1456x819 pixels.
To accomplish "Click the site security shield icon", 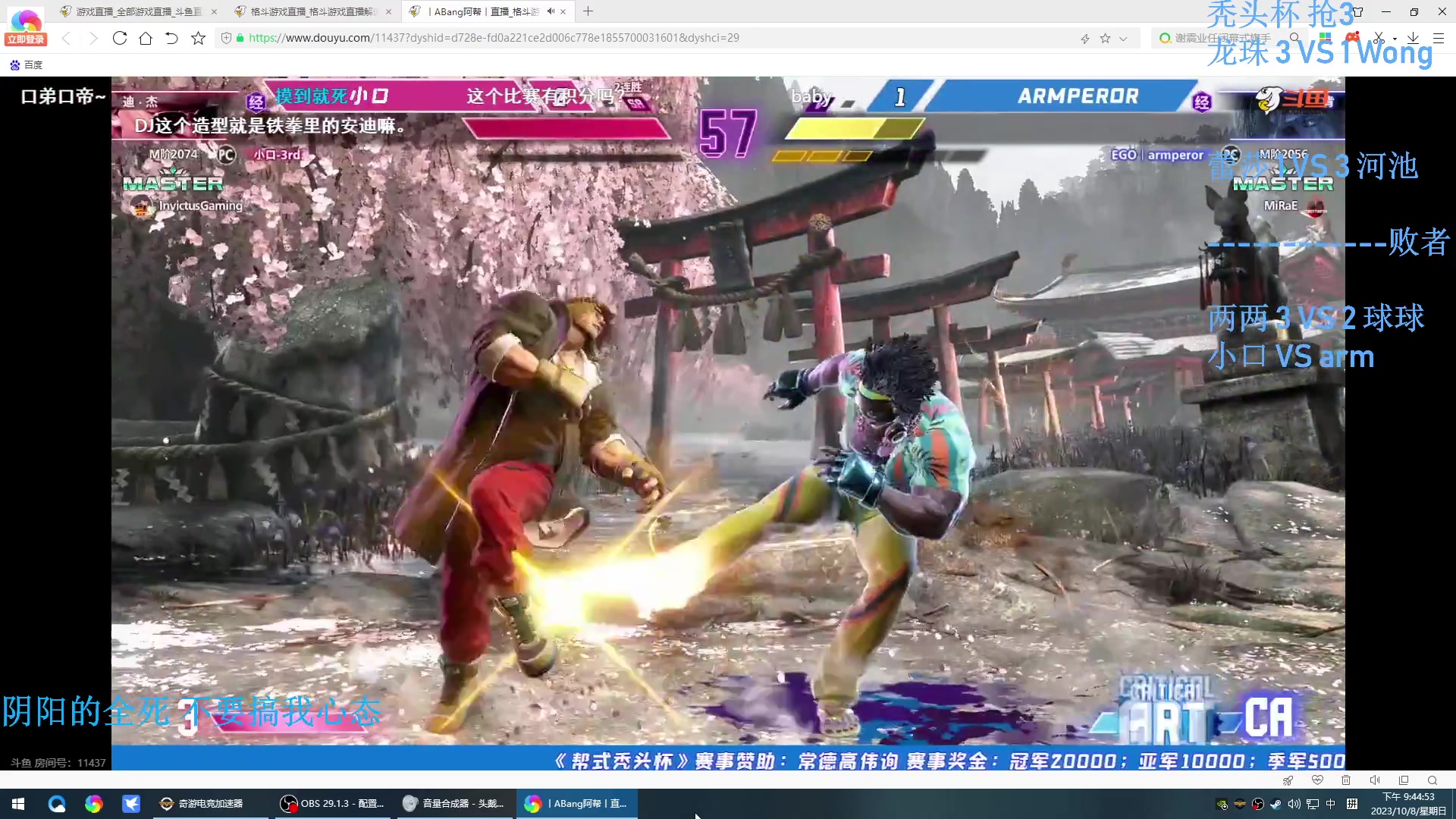I will 226,38.
